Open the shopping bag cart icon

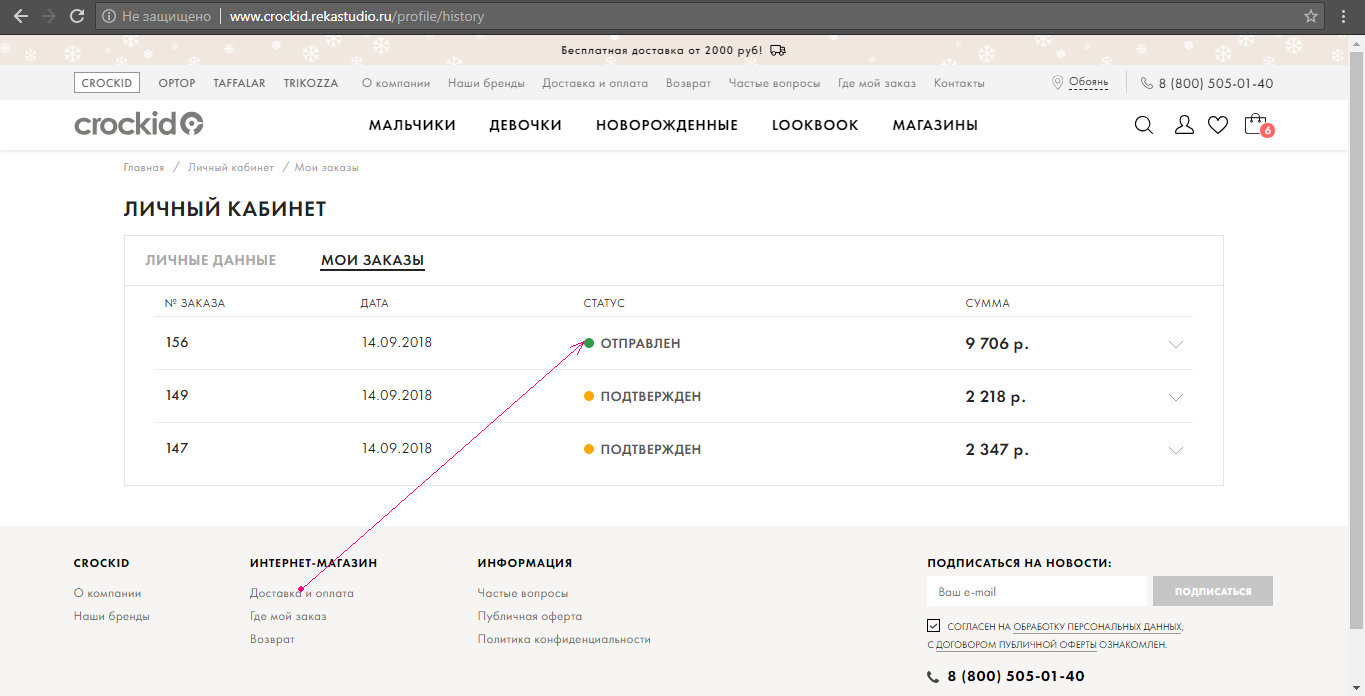point(1255,125)
